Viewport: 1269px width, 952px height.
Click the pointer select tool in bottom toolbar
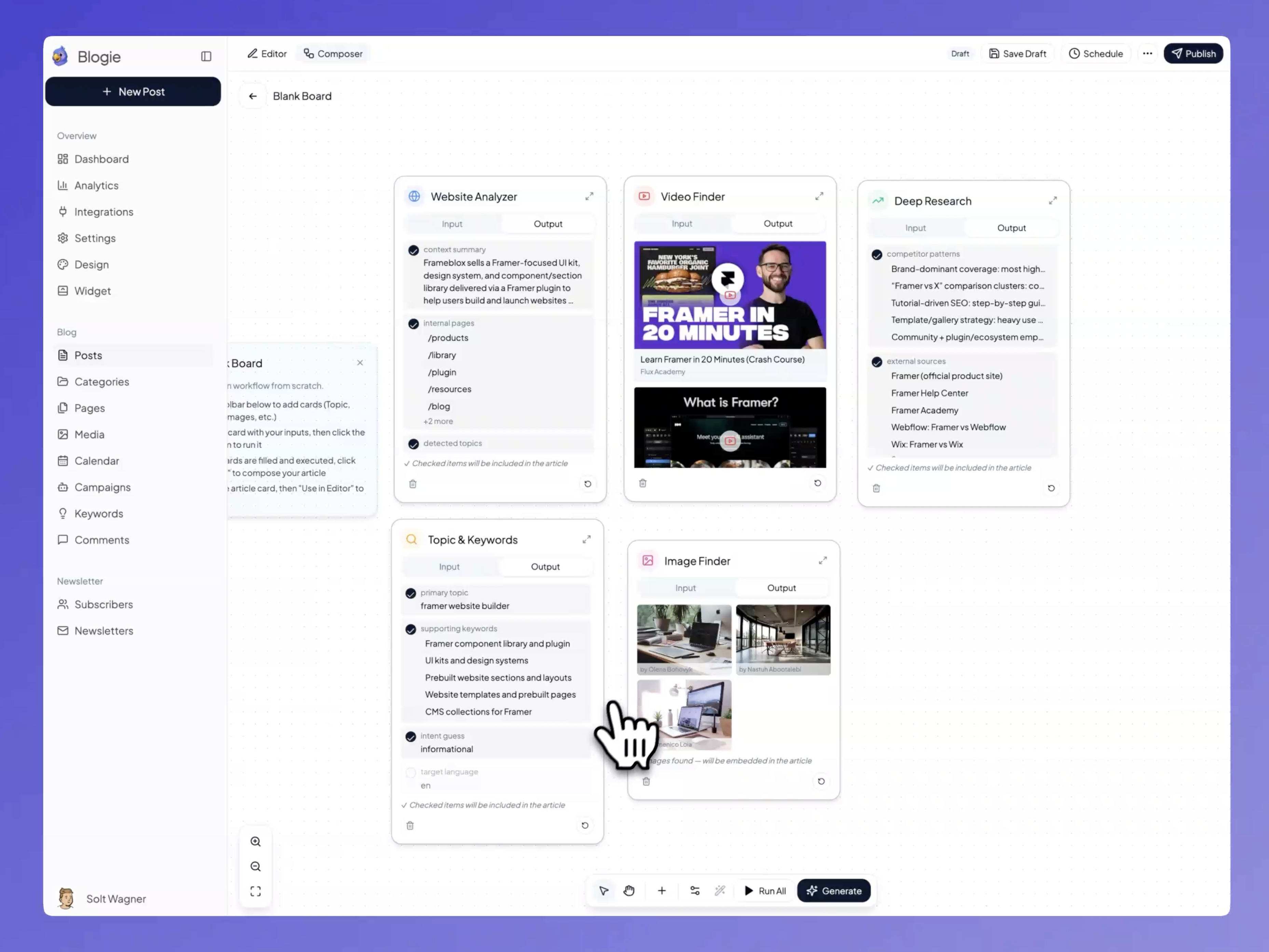pyautogui.click(x=603, y=890)
